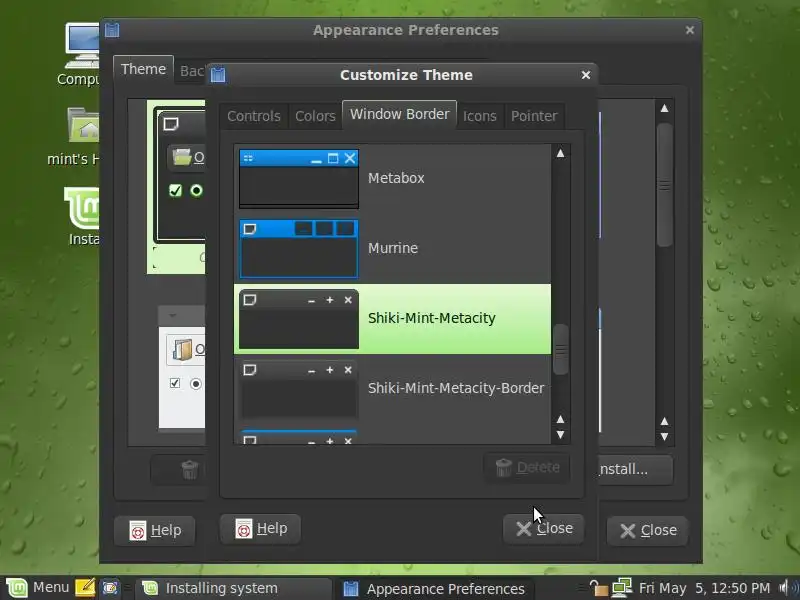The width and height of the screenshot is (800, 600).
Task: Click Install... button in Appearance Preferences
Action: click(x=635, y=469)
